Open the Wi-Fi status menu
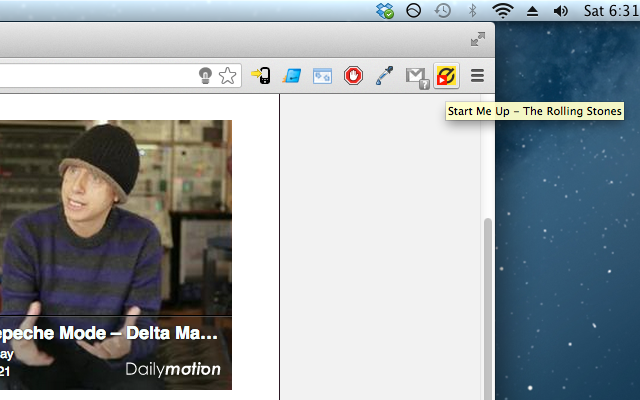This screenshot has width=640, height=400. [x=502, y=11]
